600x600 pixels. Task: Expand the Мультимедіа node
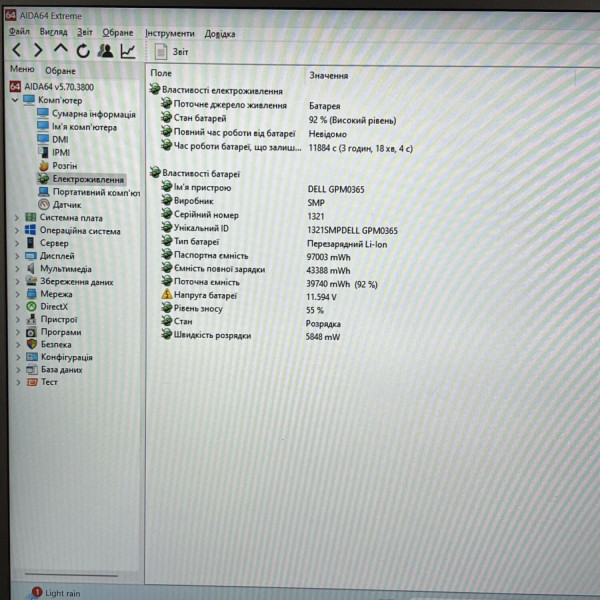tap(17, 269)
